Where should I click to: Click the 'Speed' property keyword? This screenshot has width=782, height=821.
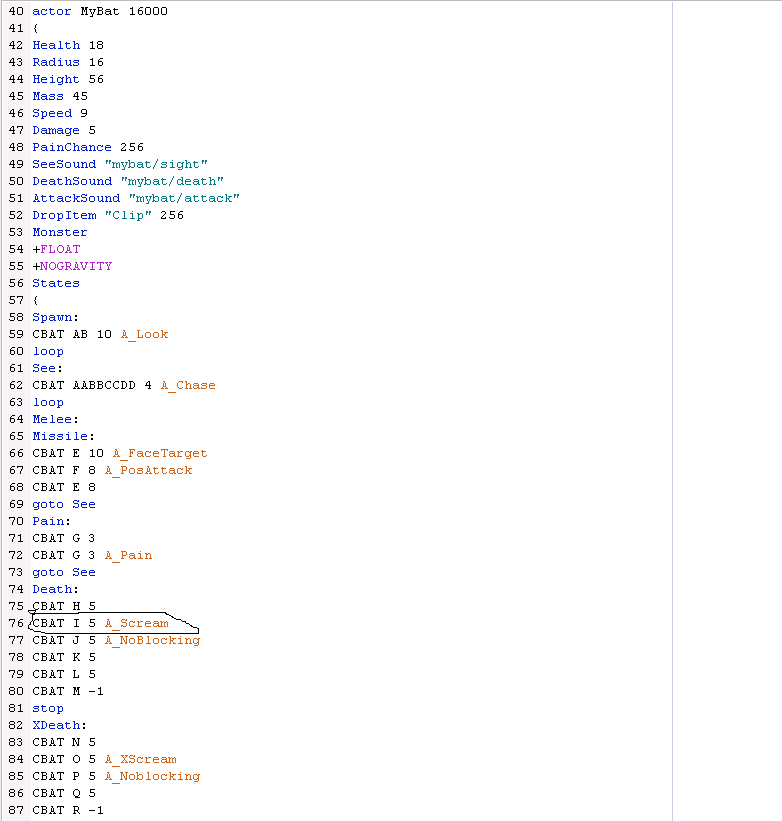(52, 113)
